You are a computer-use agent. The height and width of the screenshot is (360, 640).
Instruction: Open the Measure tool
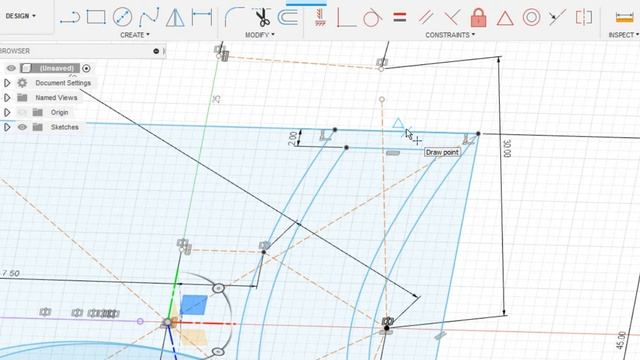(x=624, y=18)
